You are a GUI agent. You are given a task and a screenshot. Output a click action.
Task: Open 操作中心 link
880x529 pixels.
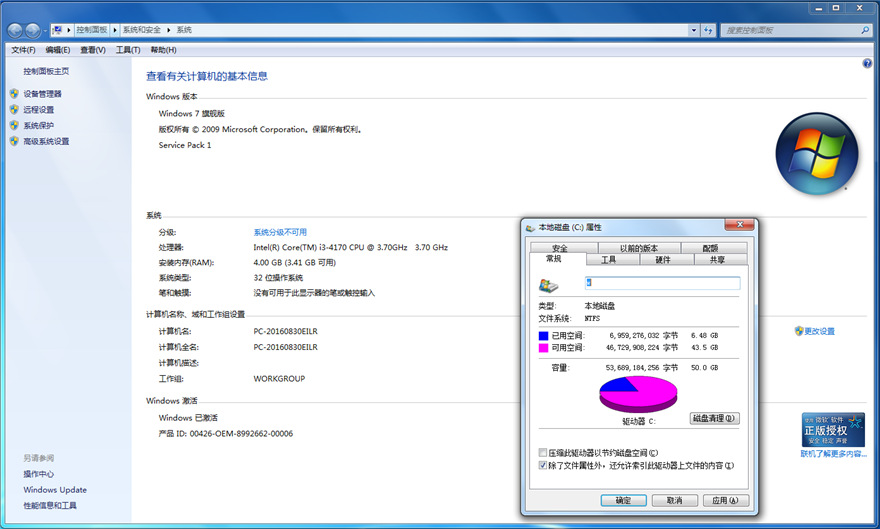point(39,474)
